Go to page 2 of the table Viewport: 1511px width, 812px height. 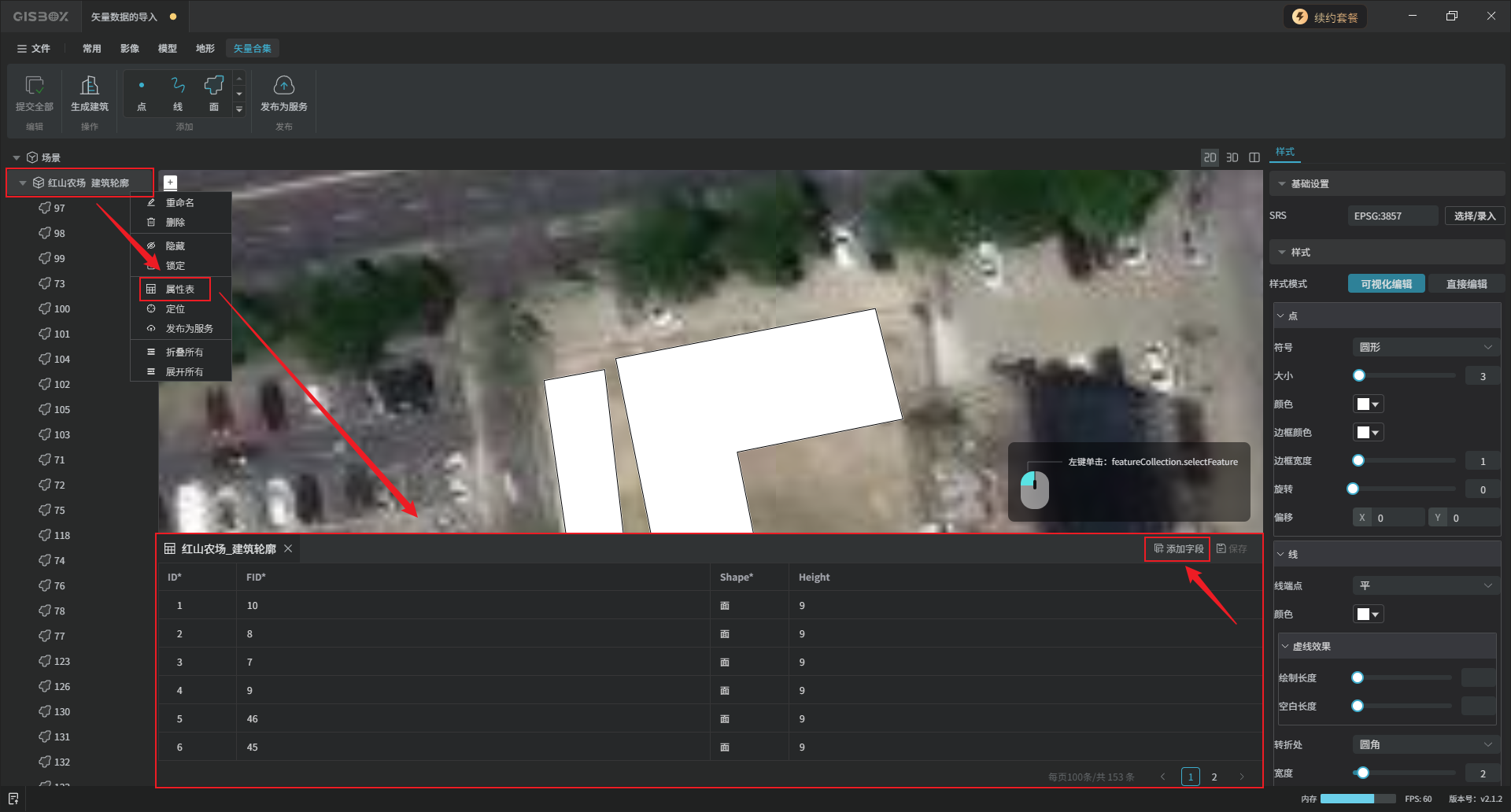click(x=1214, y=777)
